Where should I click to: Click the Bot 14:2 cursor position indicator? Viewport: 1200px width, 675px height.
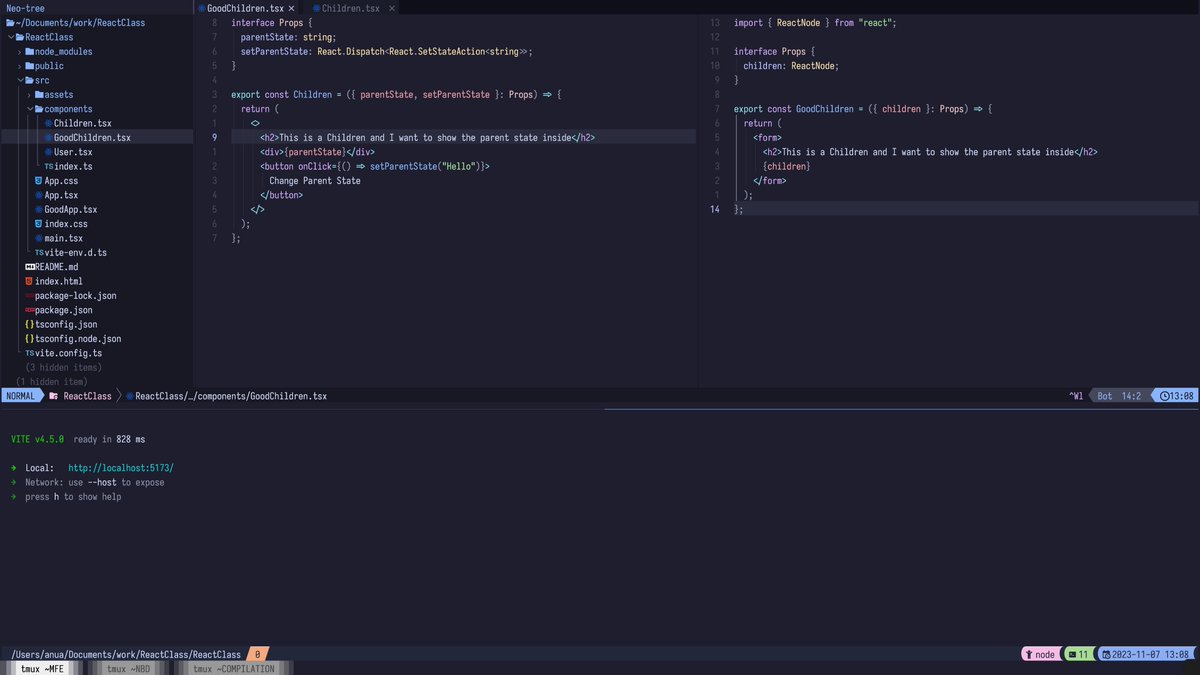coord(1120,396)
